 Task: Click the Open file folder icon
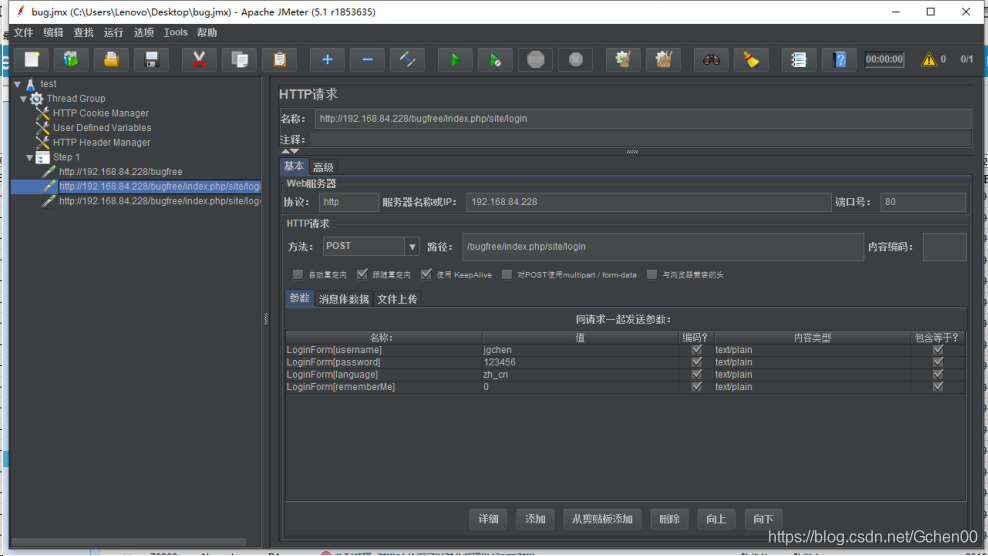(111, 59)
